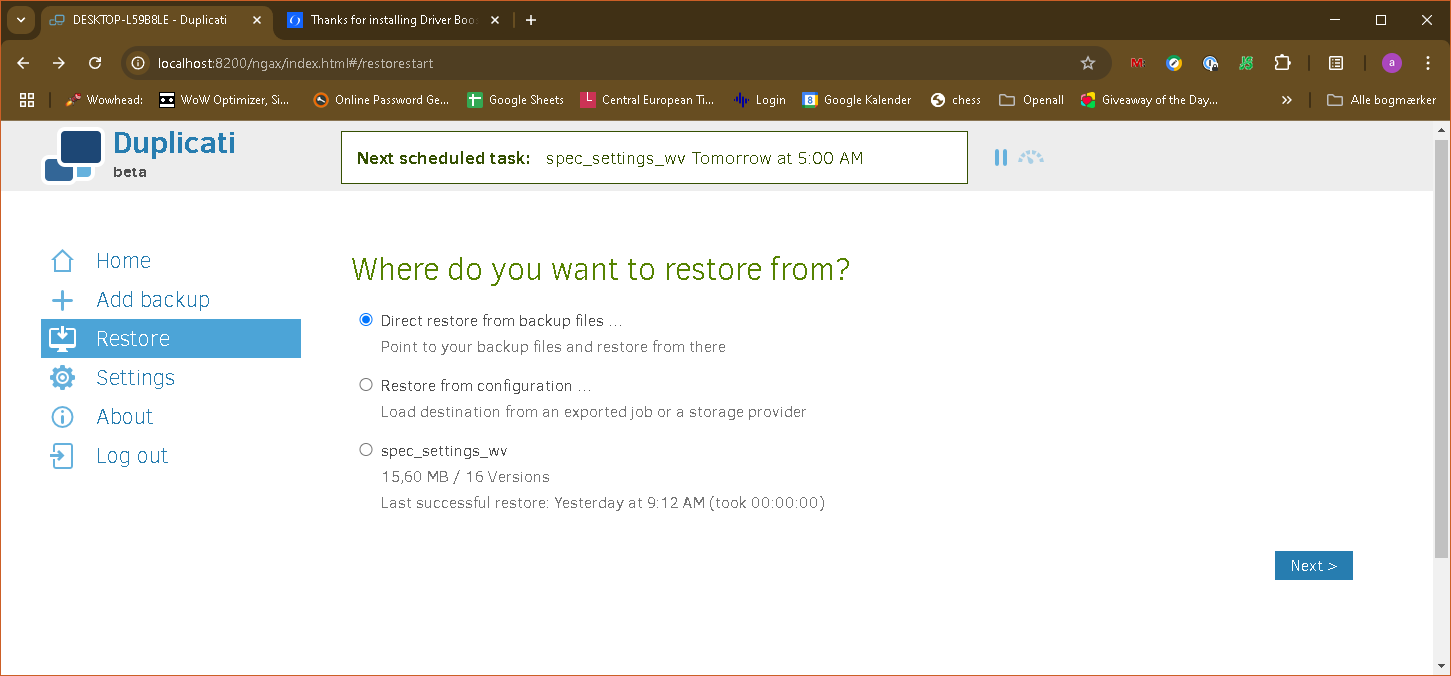
Task: Open Chrome three-dot menu
Action: pos(1427,63)
